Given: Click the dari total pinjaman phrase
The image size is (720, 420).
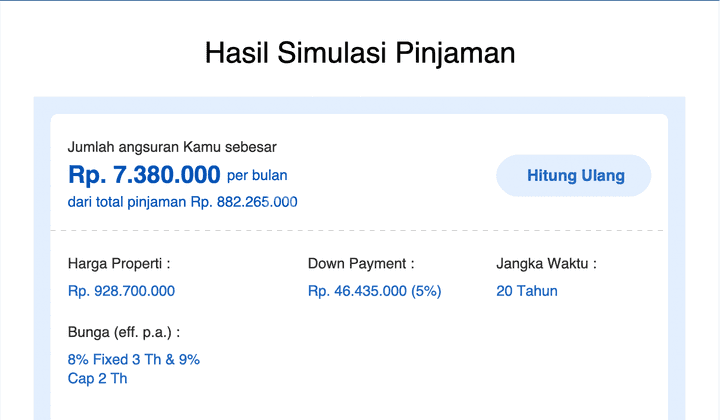Looking at the screenshot, I should click(127, 202).
